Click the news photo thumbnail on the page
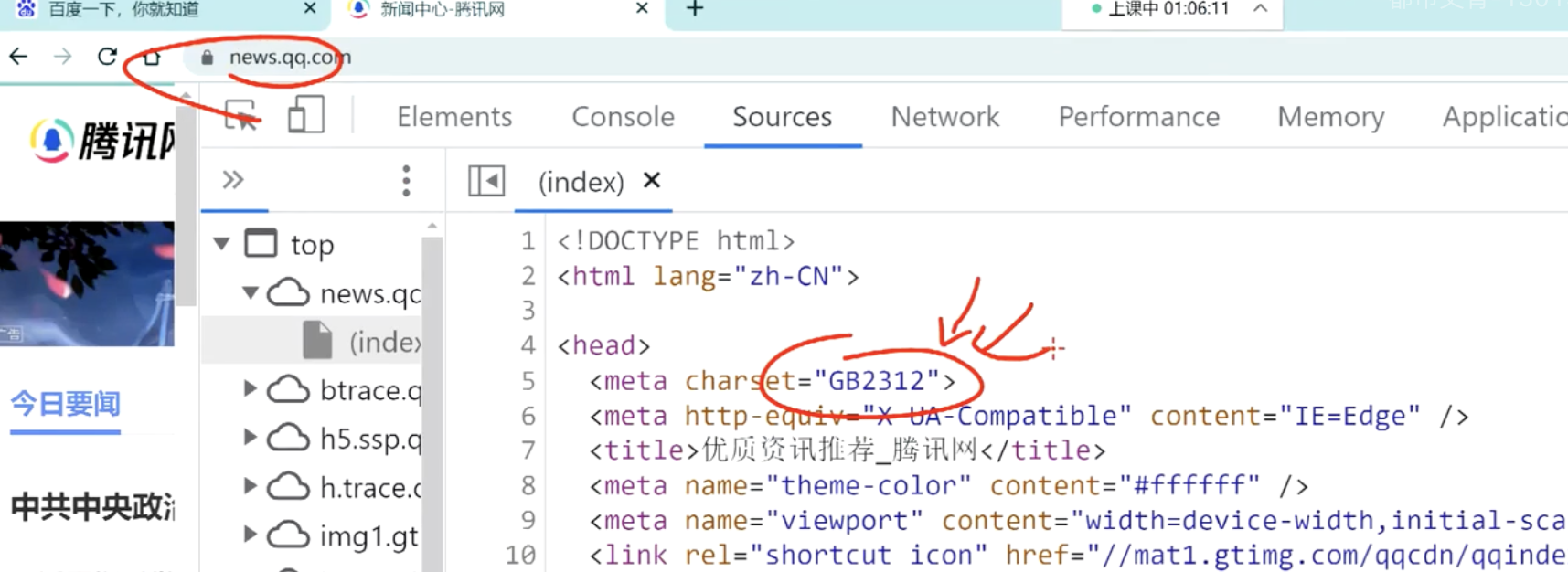Image resolution: width=1568 pixels, height=572 pixels. (87, 283)
